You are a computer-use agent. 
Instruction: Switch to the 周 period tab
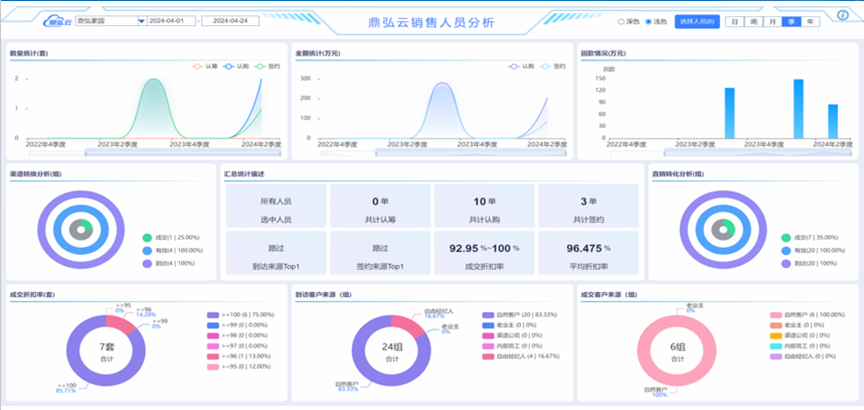[753, 21]
